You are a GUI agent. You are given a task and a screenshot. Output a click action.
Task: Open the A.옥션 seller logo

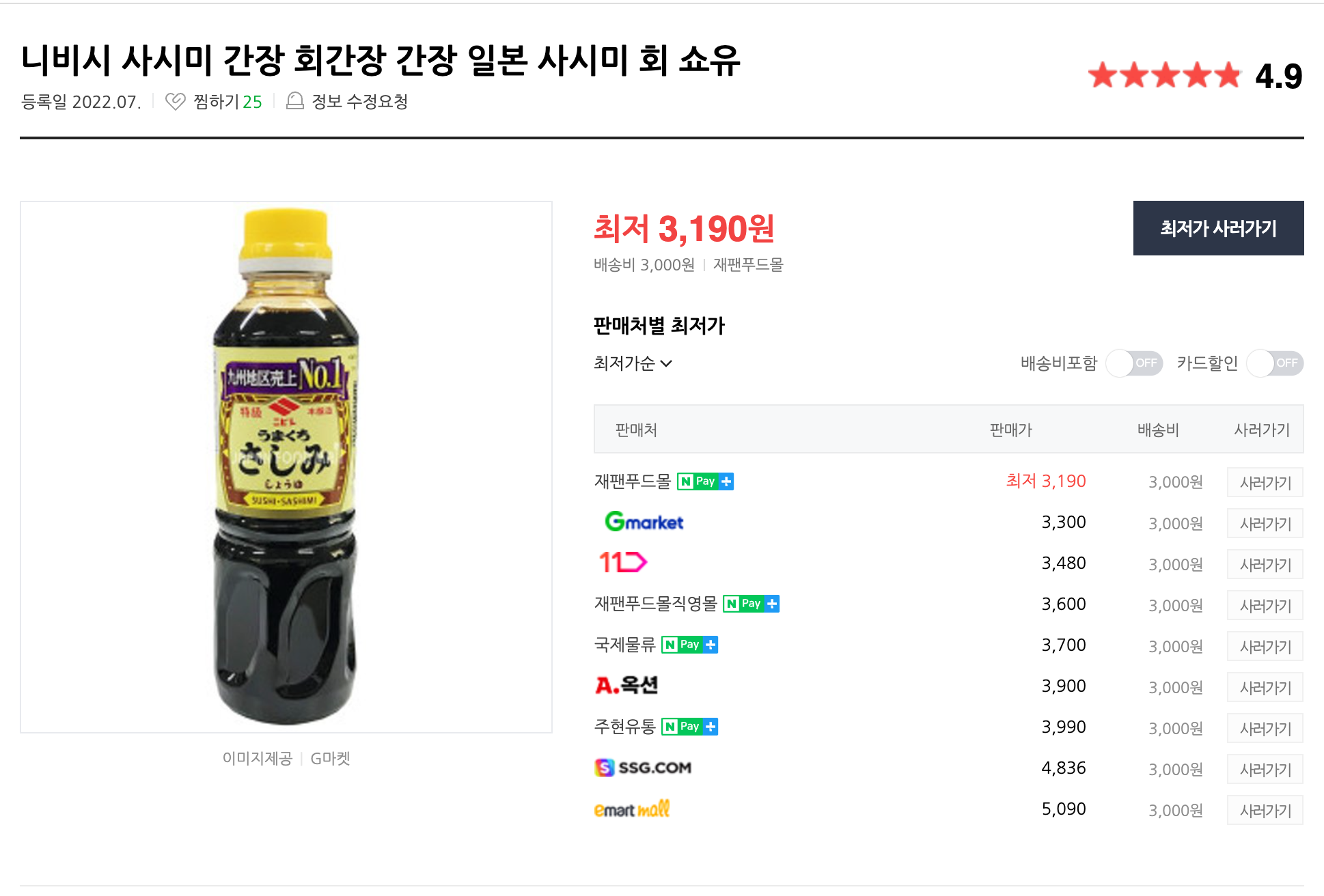(626, 685)
